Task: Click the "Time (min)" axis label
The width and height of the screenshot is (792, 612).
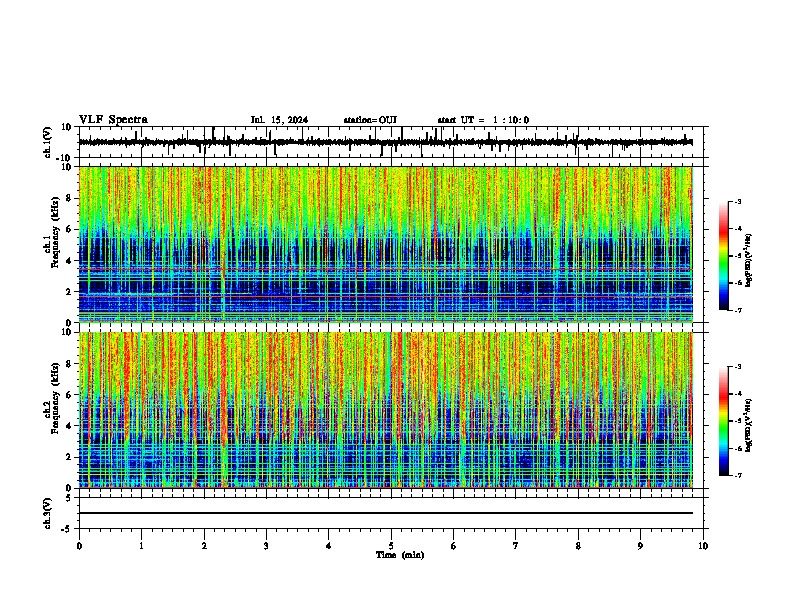Action: (400, 555)
